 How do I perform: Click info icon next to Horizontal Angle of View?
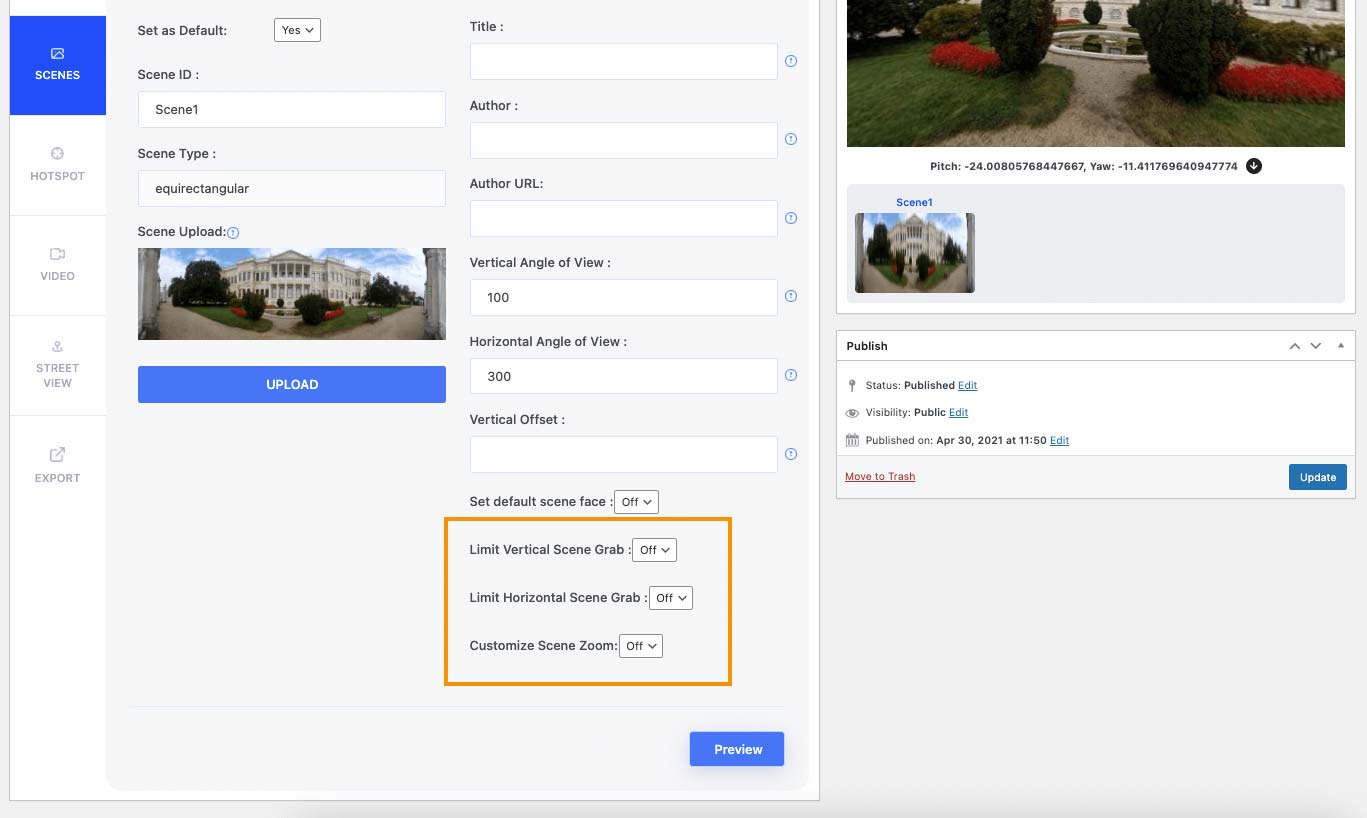(791, 375)
